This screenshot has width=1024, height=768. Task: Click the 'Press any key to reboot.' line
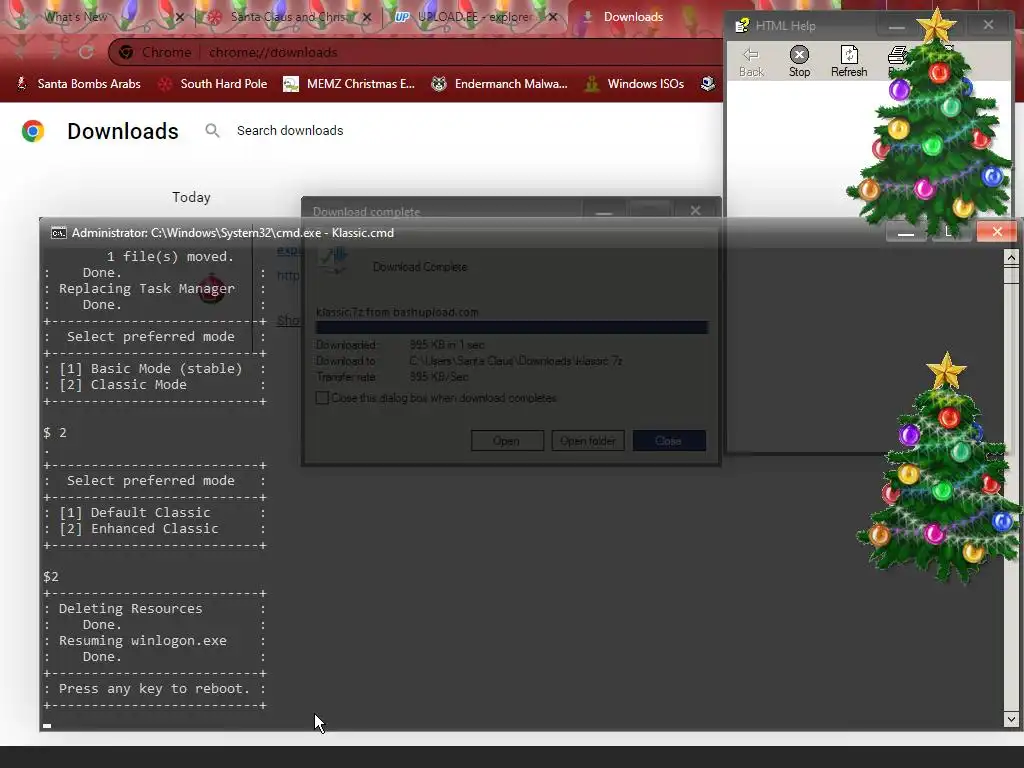[154, 688]
